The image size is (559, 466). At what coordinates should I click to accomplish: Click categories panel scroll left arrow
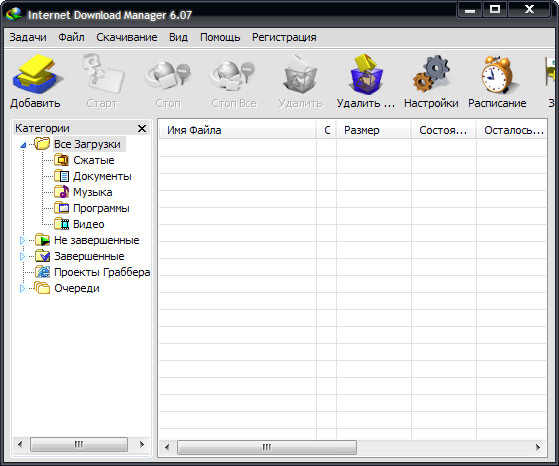pyautogui.click(x=20, y=444)
